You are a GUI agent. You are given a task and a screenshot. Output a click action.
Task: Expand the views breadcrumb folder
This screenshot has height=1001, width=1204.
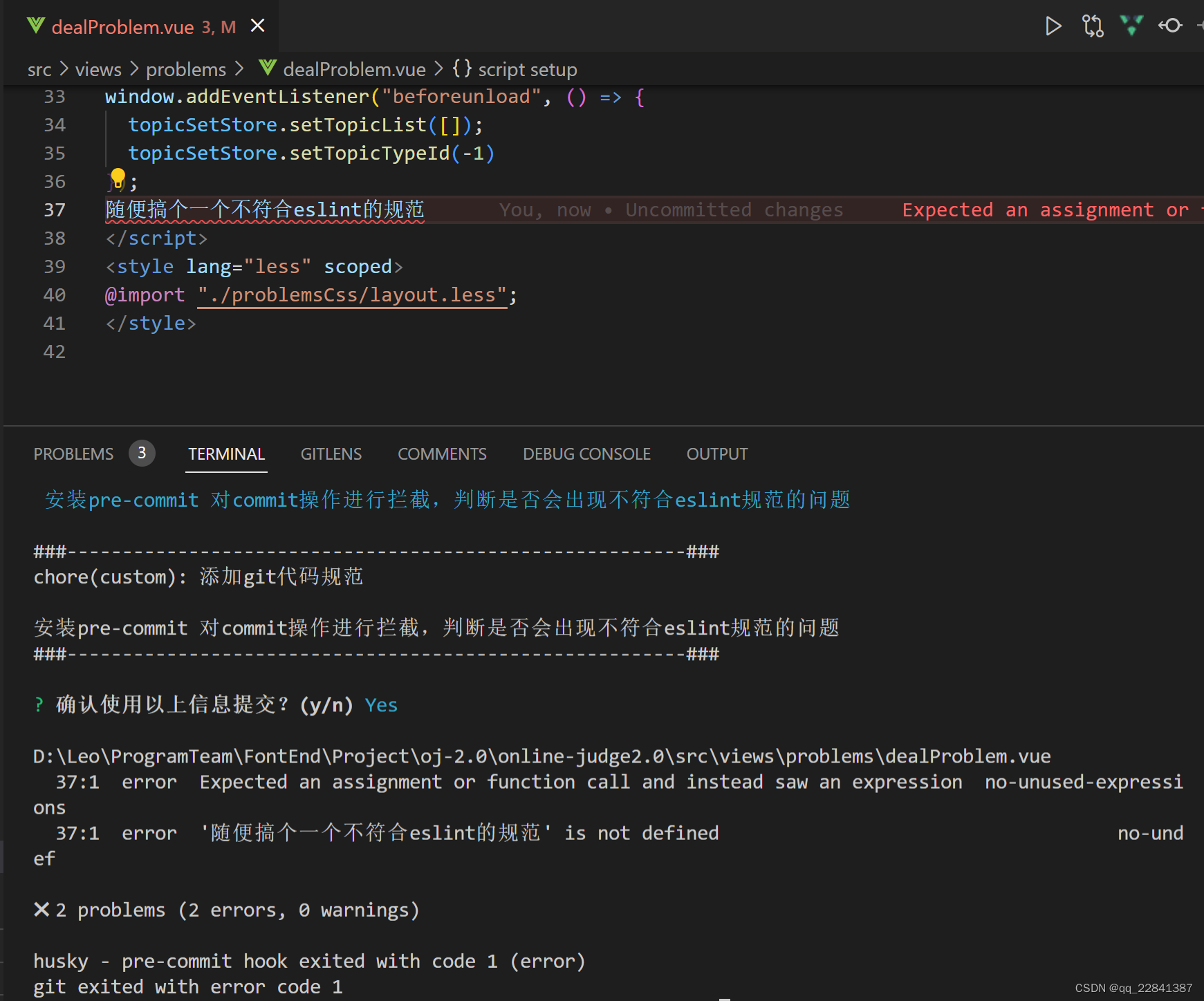click(x=98, y=70)
